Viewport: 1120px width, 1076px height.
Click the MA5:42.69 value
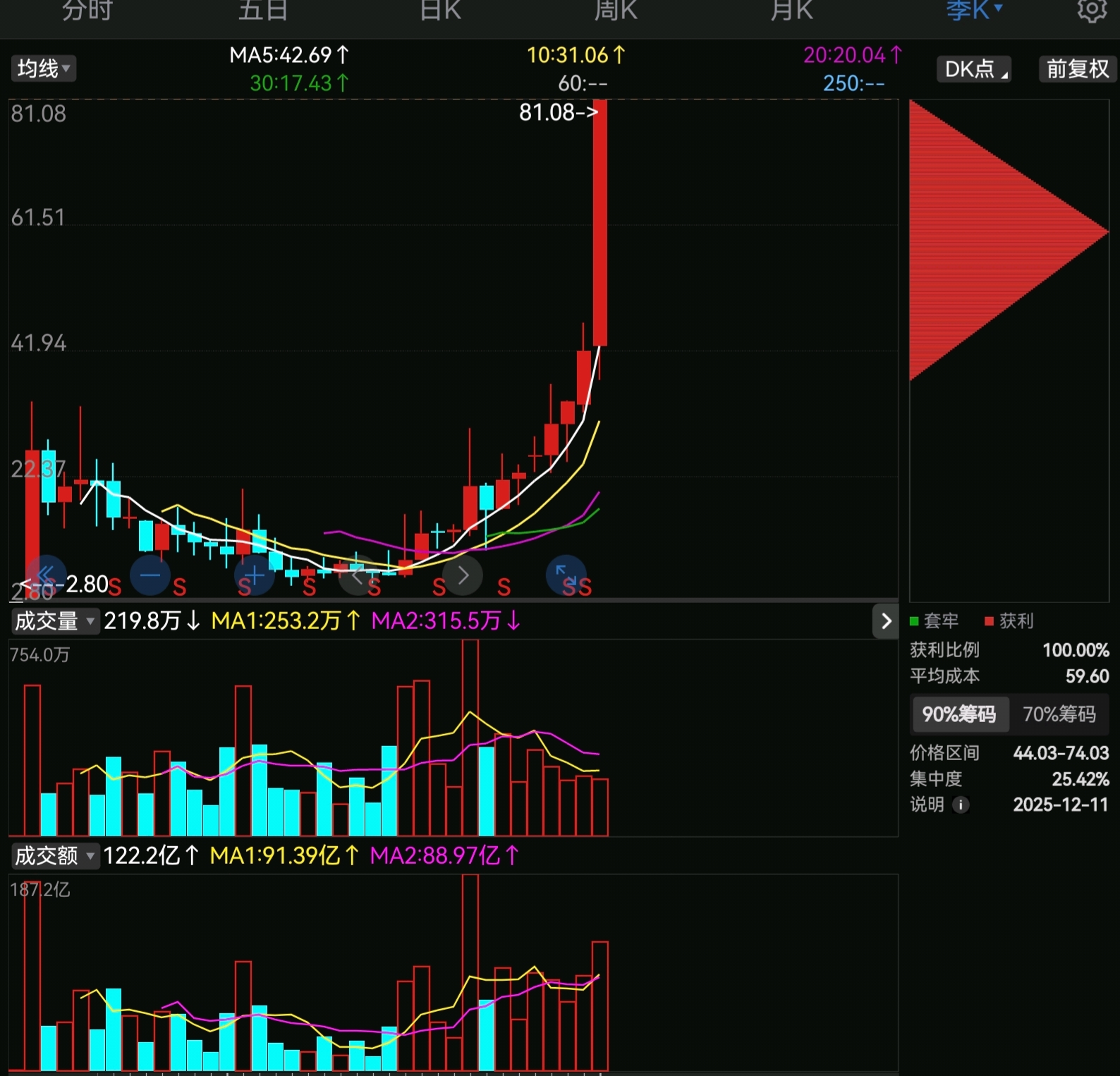tap(289, 55)
